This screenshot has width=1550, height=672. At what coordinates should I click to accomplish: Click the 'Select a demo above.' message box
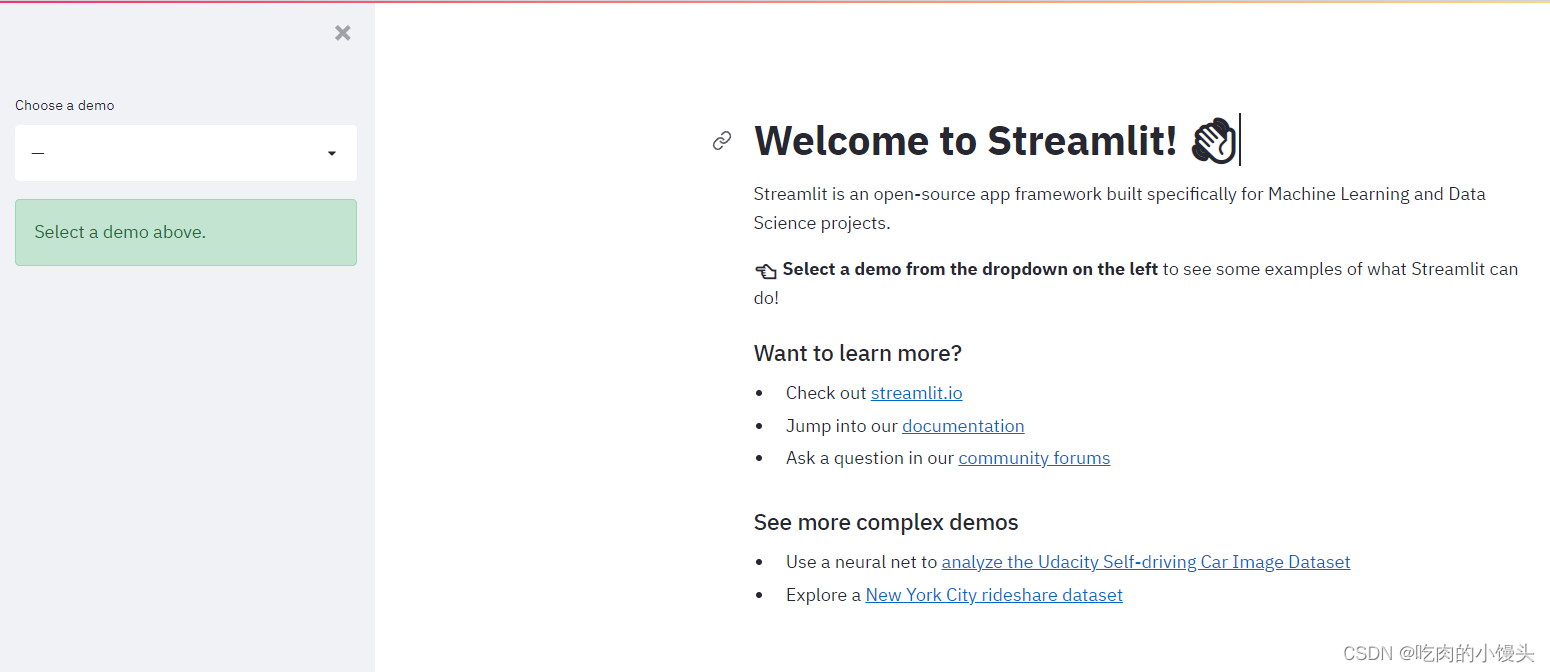tap(186, 232)
